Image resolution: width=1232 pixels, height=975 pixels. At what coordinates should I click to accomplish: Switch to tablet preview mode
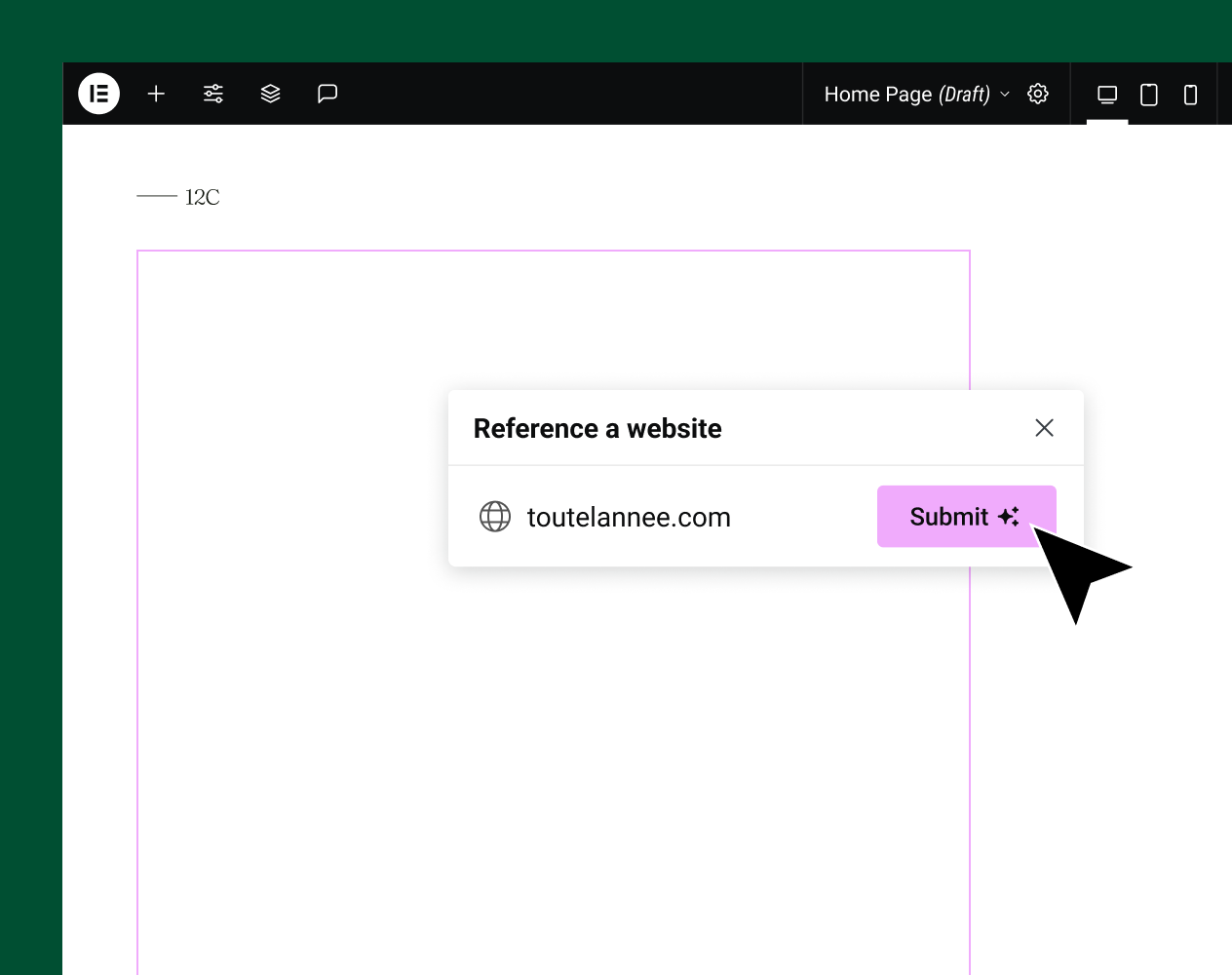pos(1149,95)
